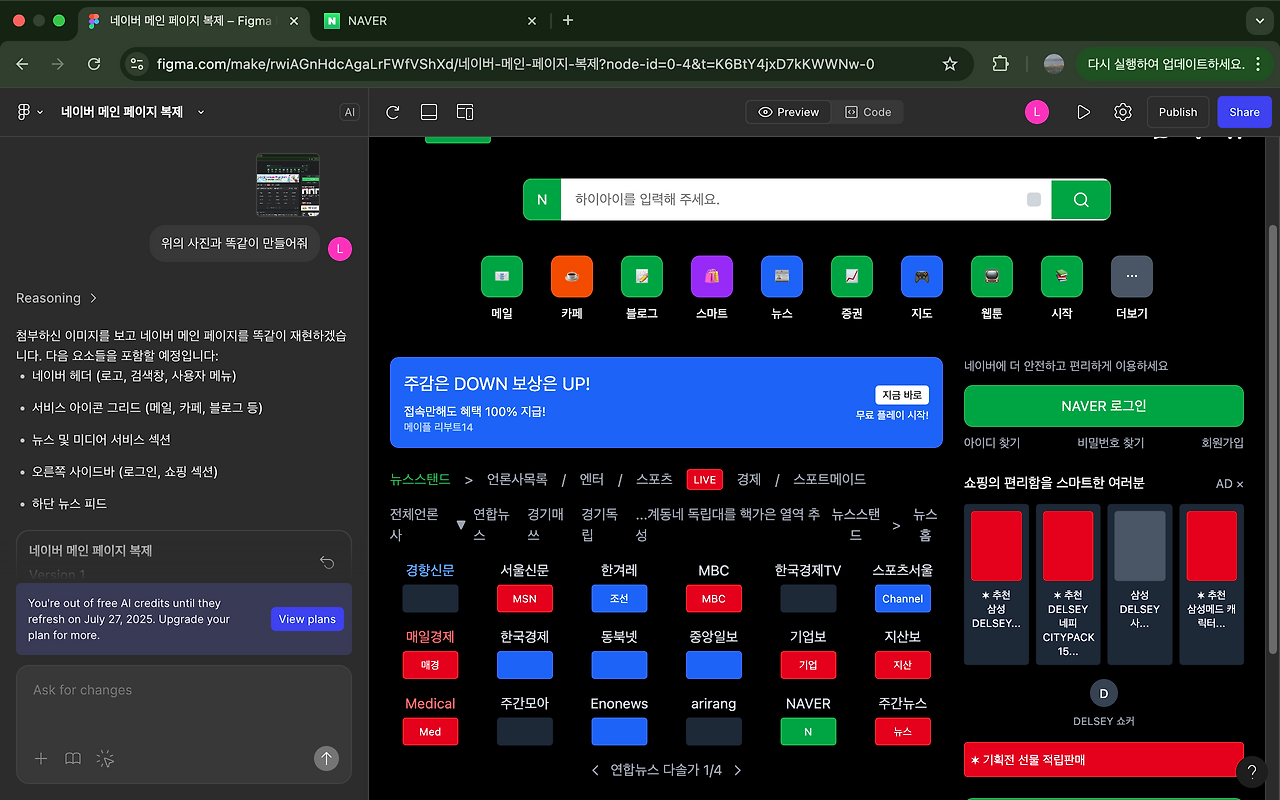Open the 블로그 service icon
The width and height of the screenshot is (1280, 800).
642,277
